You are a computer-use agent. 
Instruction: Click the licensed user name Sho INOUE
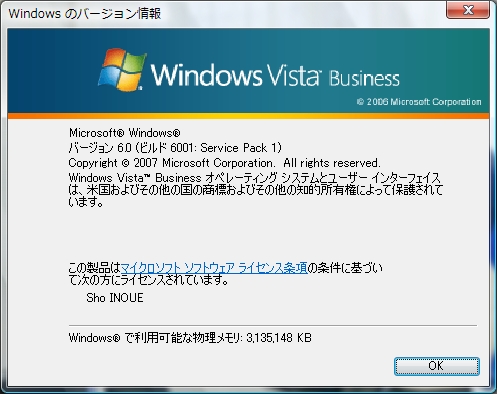tap(115, 297)
